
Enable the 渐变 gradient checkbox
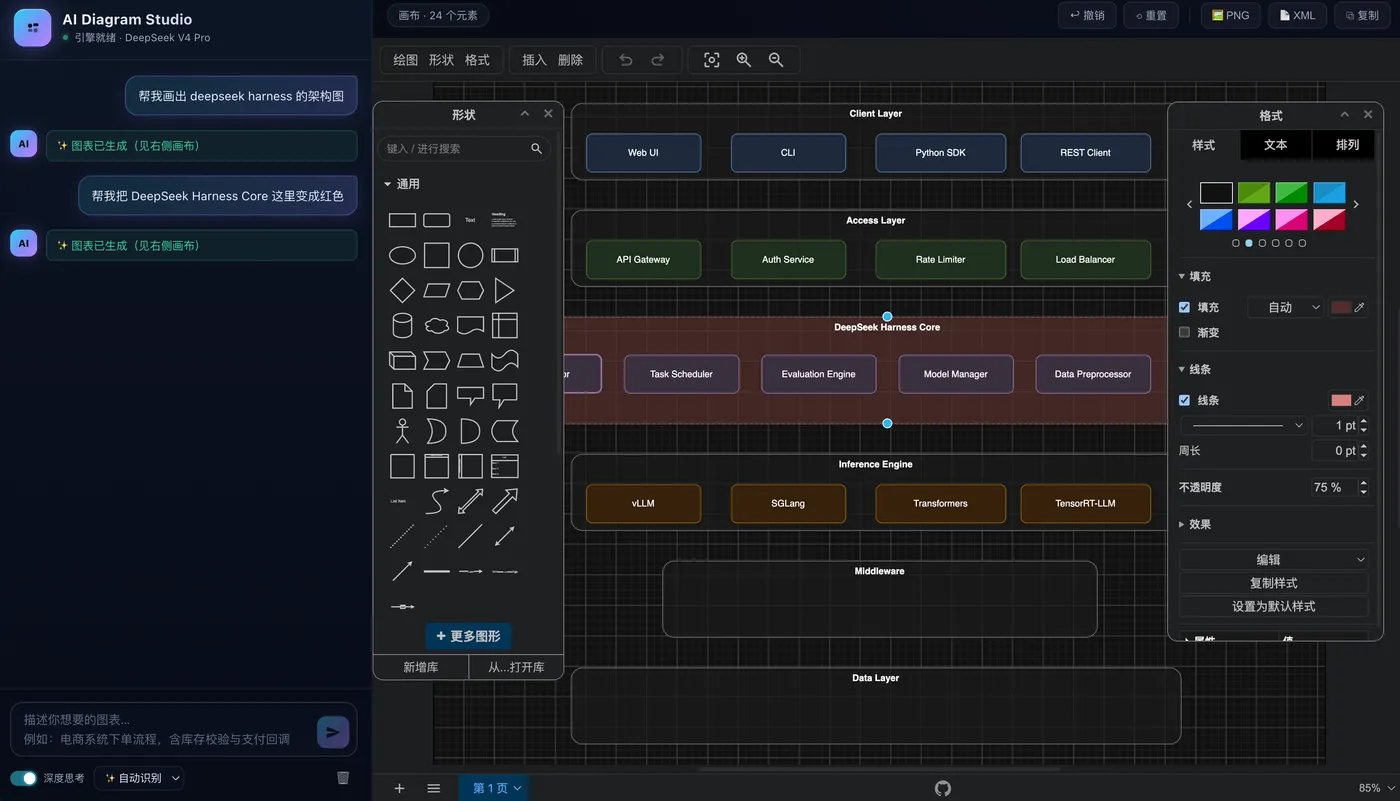(x=1185, y=332)
